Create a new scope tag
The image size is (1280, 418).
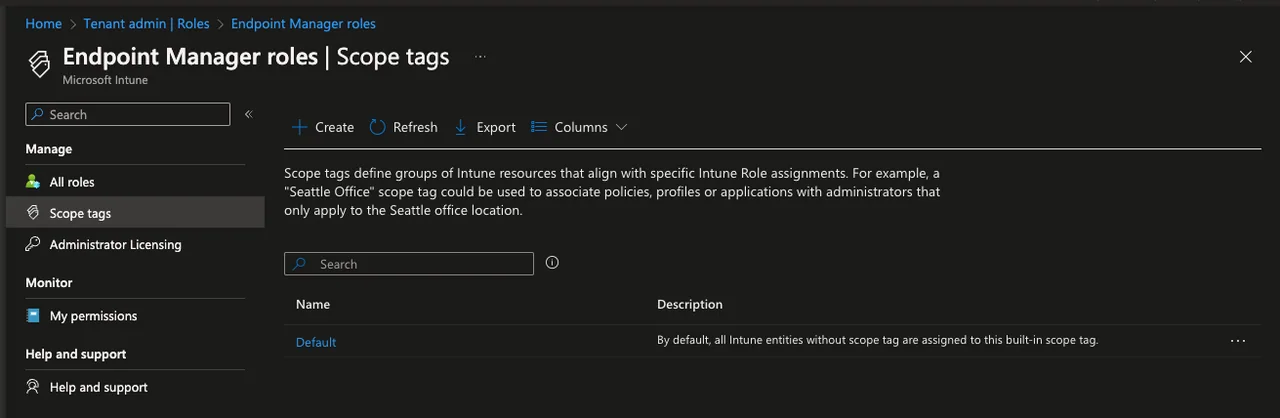coord(322,127)
